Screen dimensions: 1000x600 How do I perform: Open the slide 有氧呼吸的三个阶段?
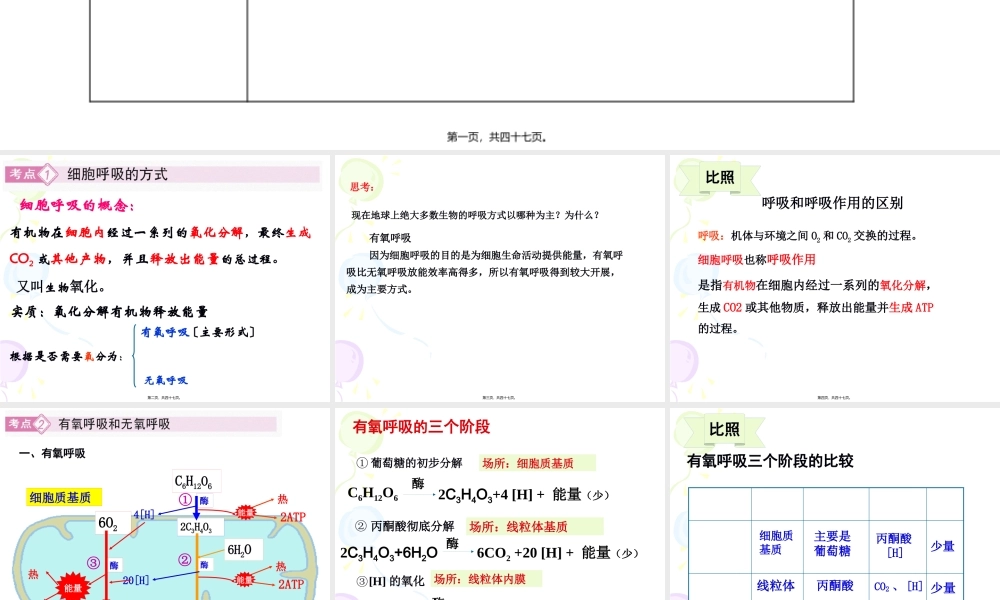click(500, 504)
